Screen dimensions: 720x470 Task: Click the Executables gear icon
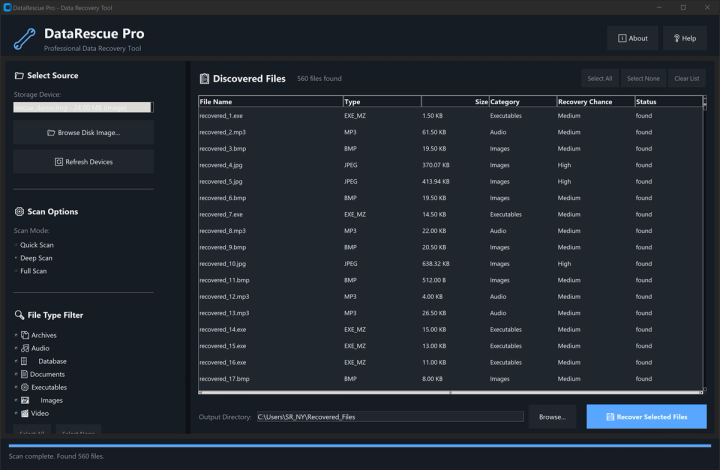[25, 387]
